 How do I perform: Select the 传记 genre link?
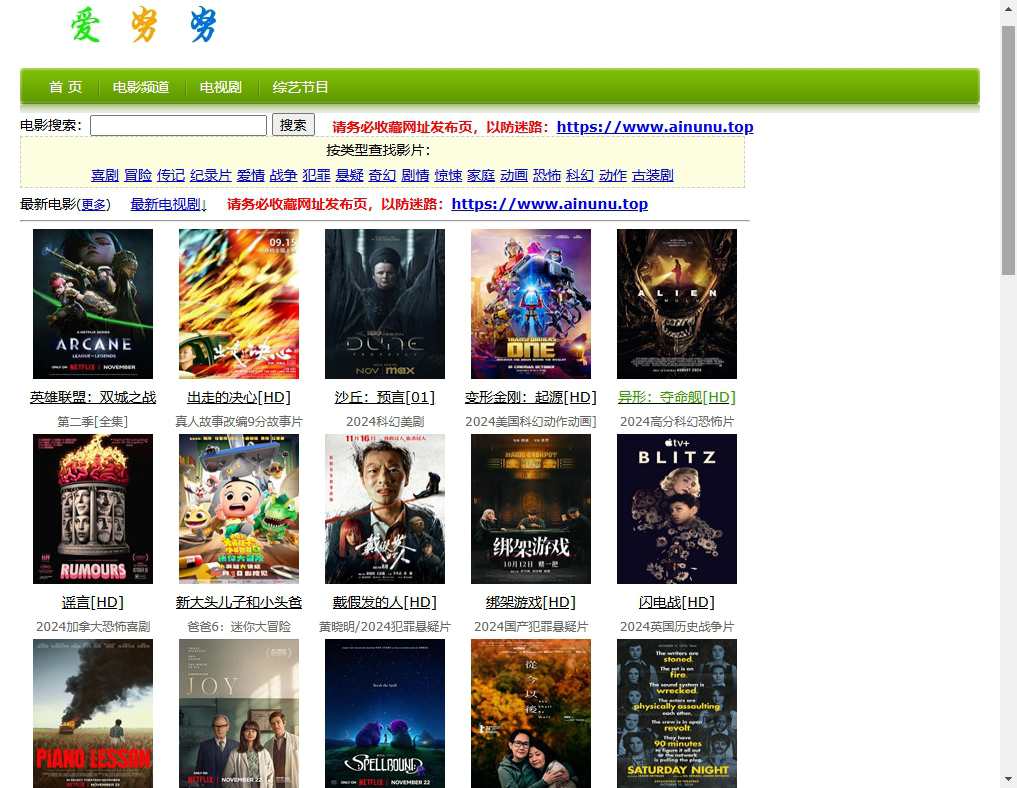tap(171, 175)
